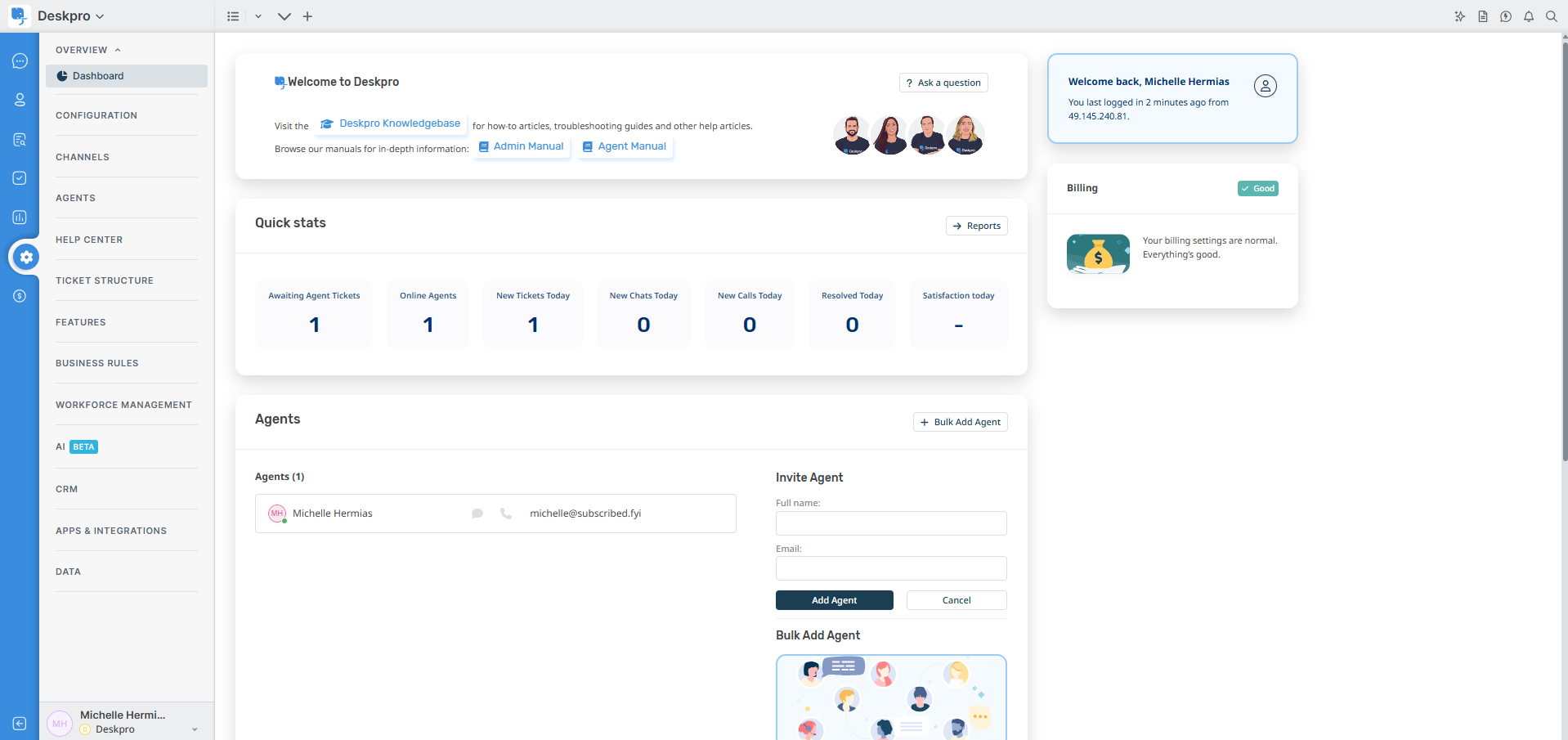Expand the CHANNELS section
Screen dimensions: 1568x740
pyautogui.click(x=83, y=157)
